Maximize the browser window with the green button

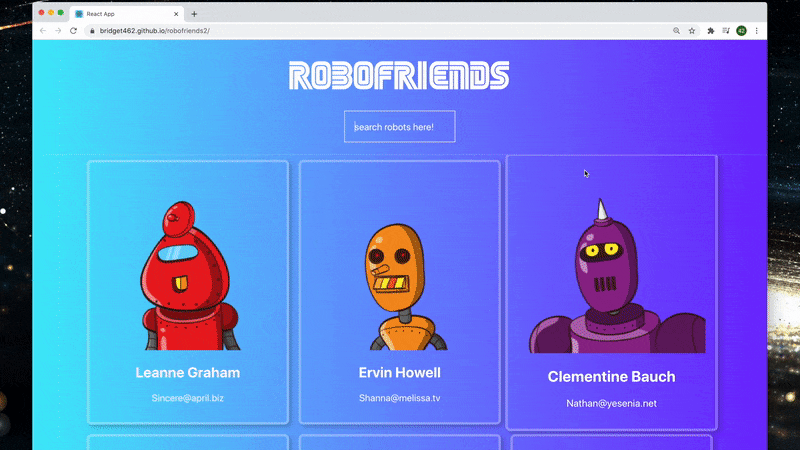point(61,13)
